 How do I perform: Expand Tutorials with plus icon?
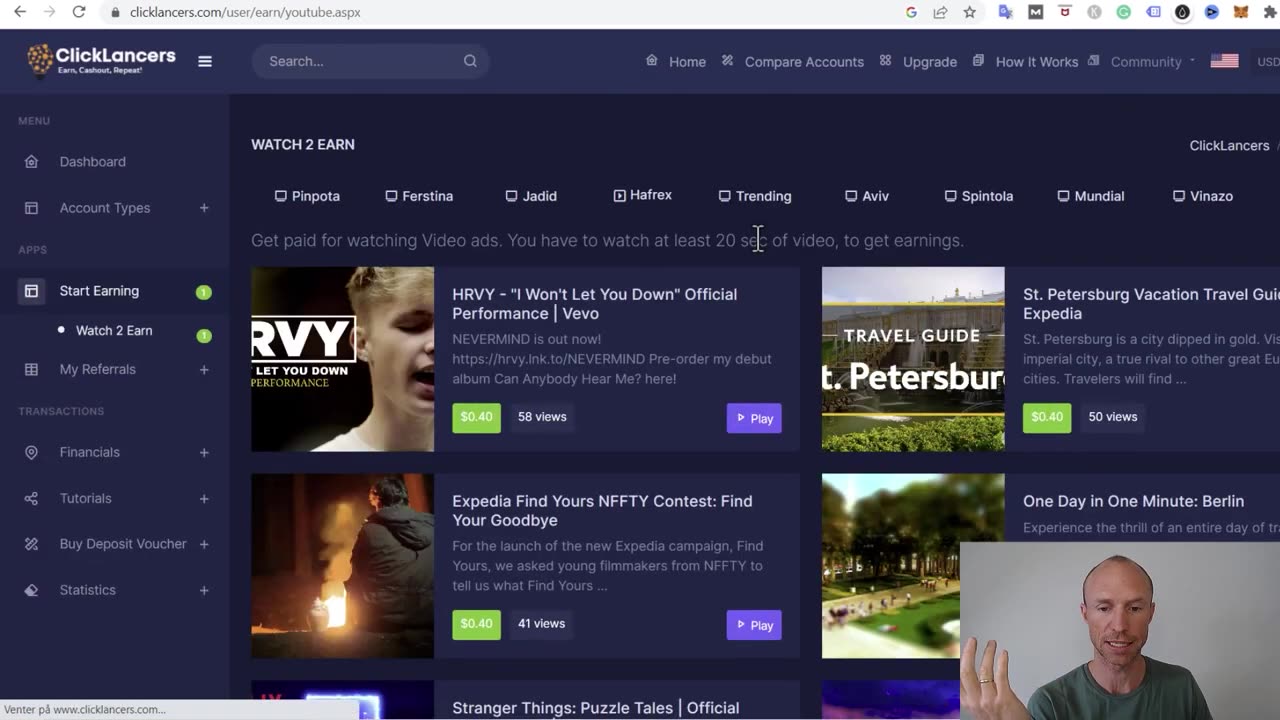[x=204, y=498]
